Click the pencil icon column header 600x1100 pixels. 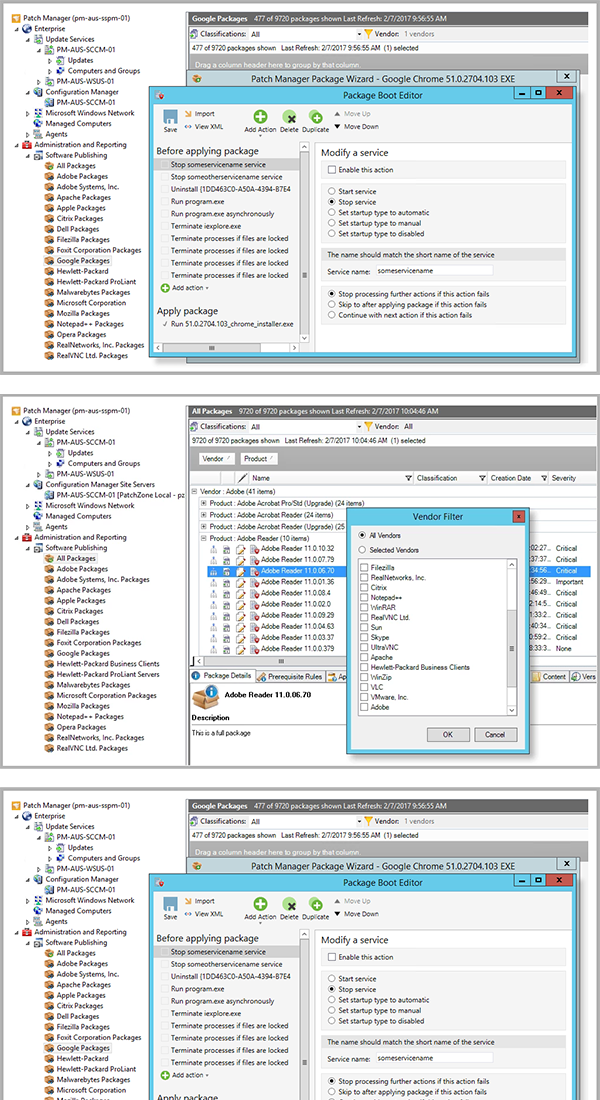(243, 478)
